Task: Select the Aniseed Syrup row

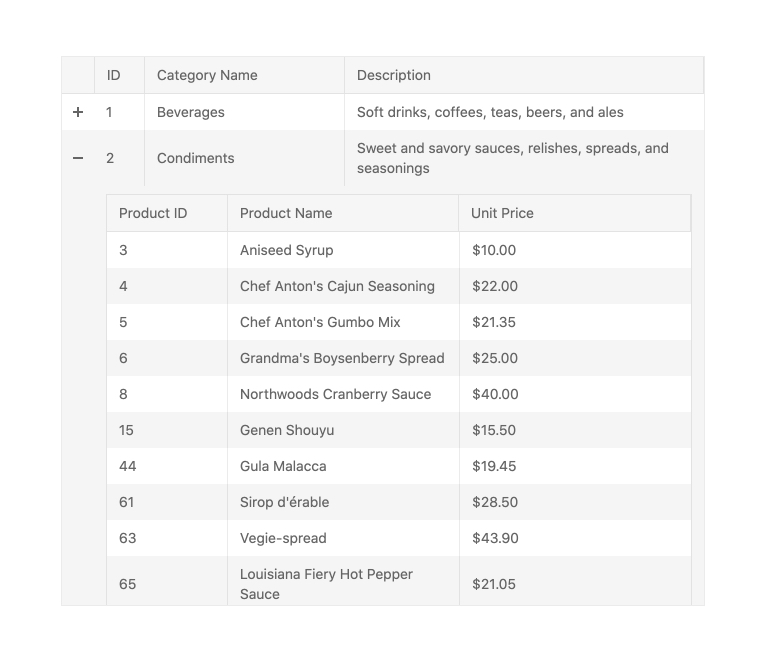Action: tap(287, 250)
